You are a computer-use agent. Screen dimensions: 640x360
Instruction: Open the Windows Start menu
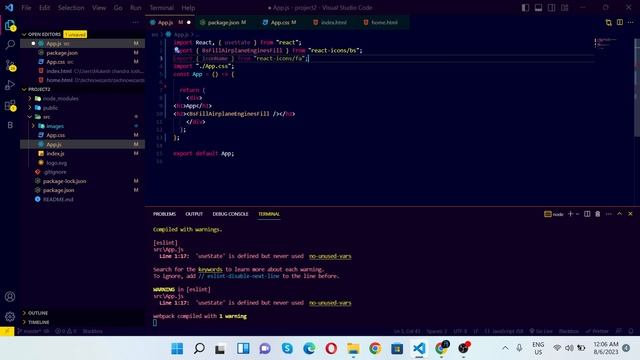point(177,348)
